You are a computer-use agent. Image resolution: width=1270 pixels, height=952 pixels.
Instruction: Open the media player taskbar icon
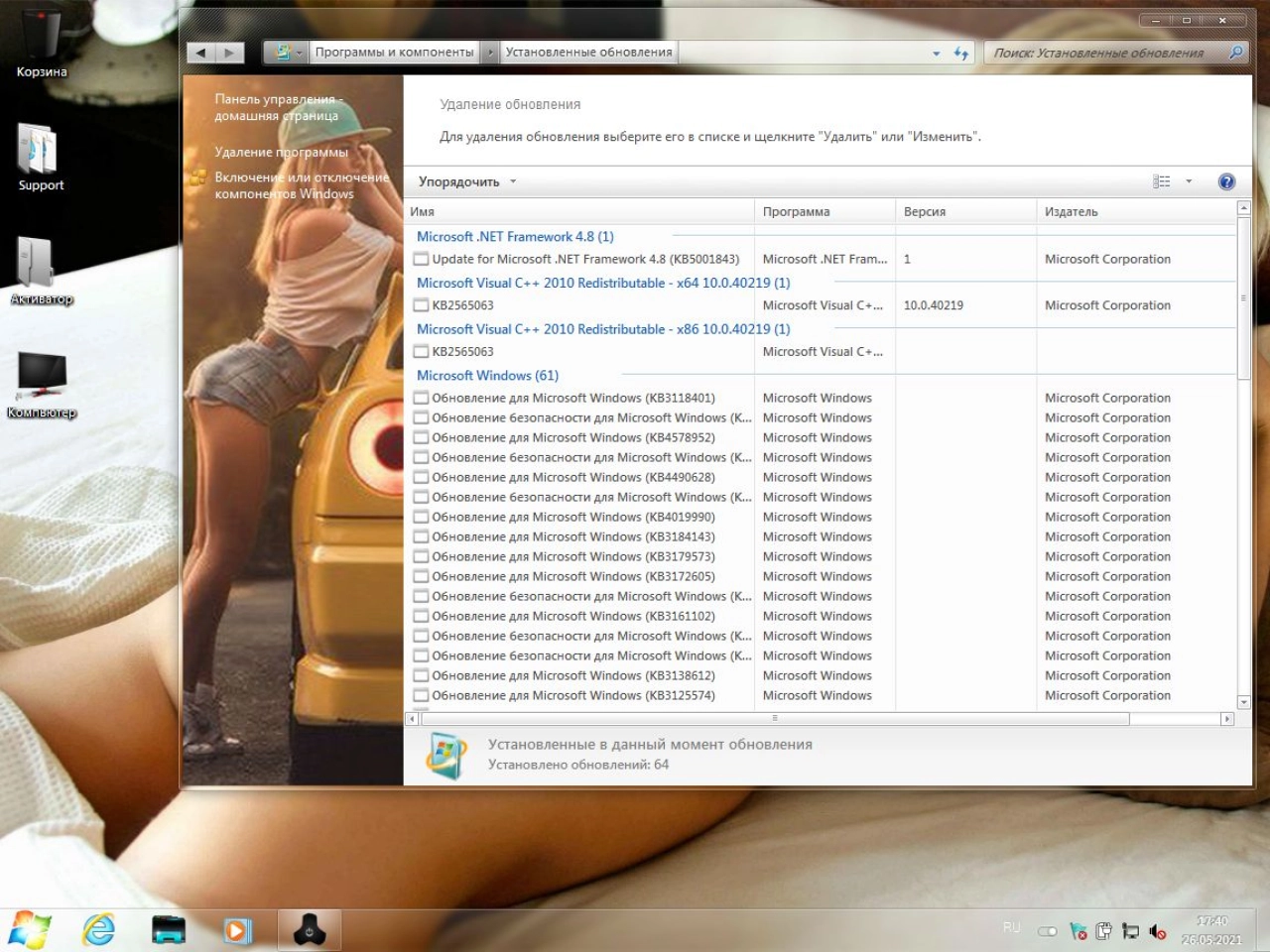237,930
